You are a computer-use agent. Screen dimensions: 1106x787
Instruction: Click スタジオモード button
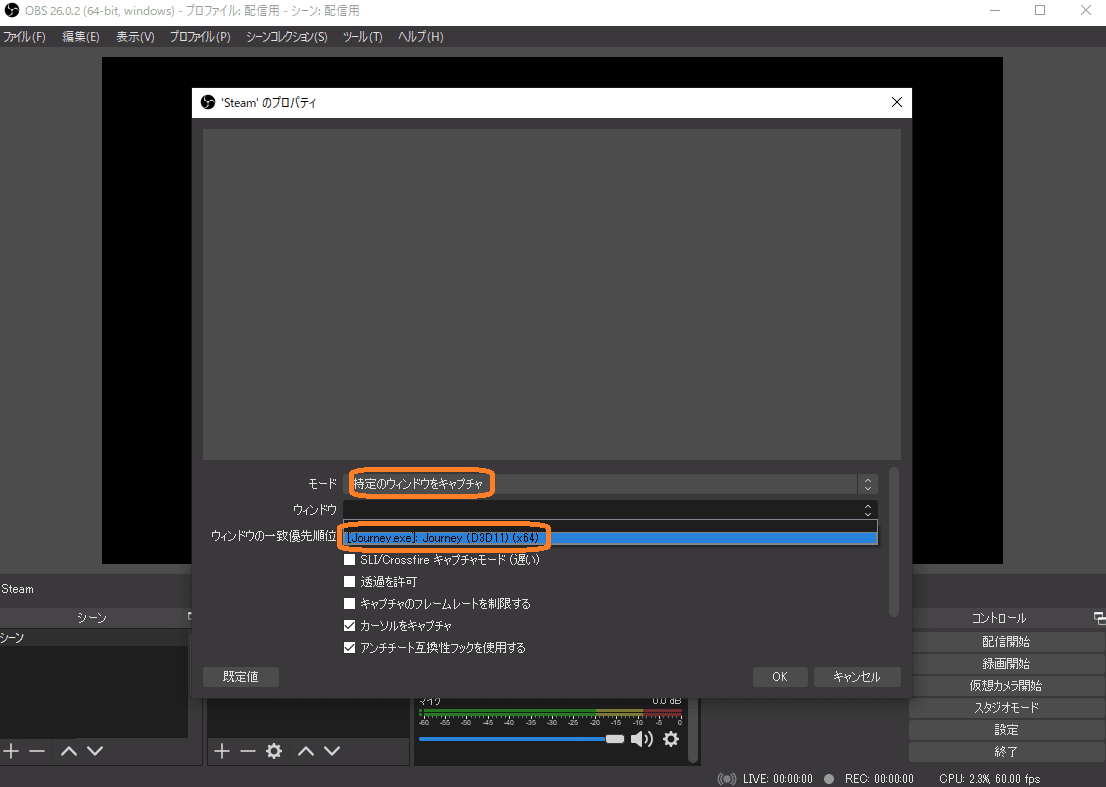click(x=1007, y=707)
